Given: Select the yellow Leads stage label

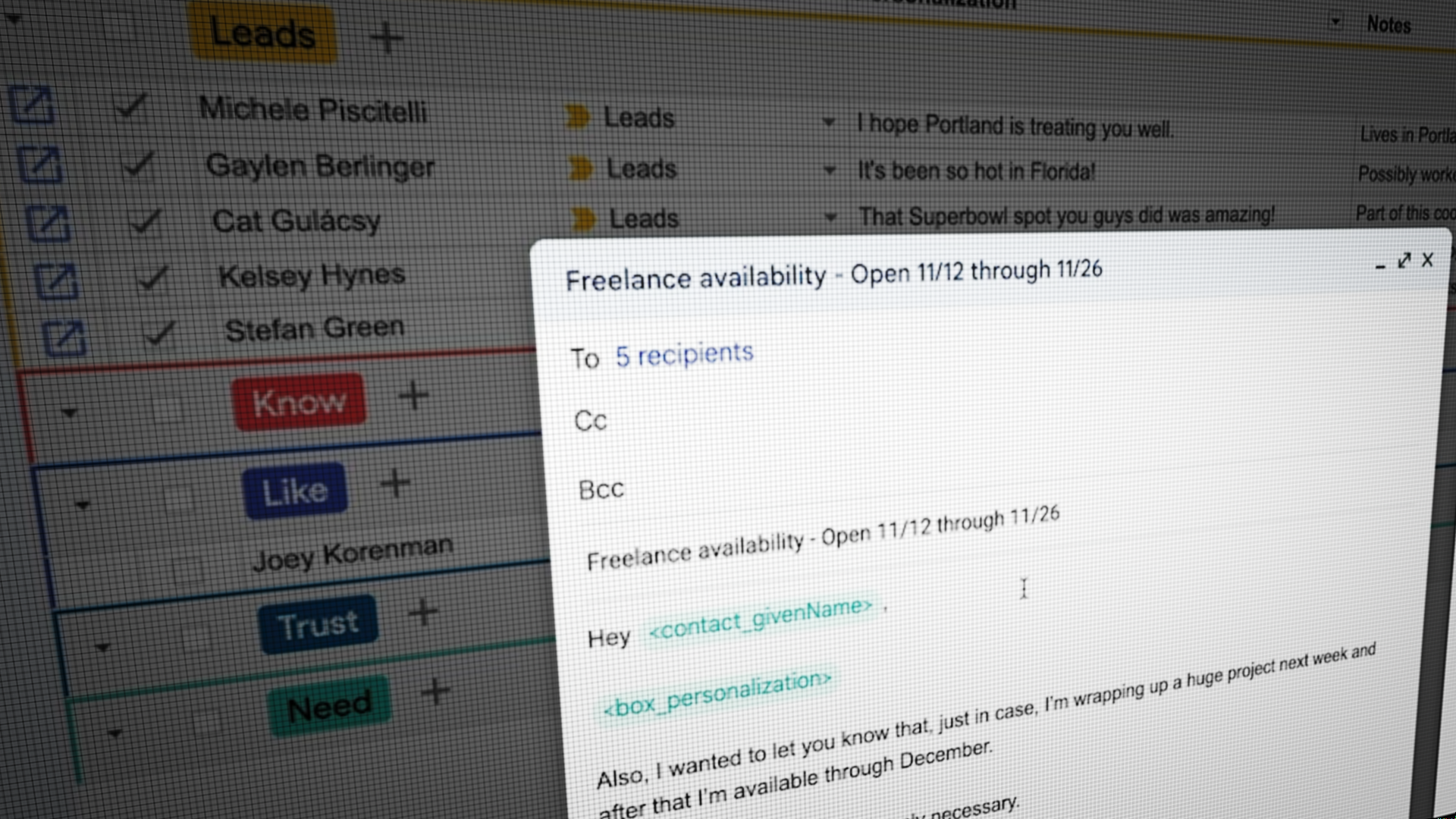Looking at the screenshot, I should 262,33.
